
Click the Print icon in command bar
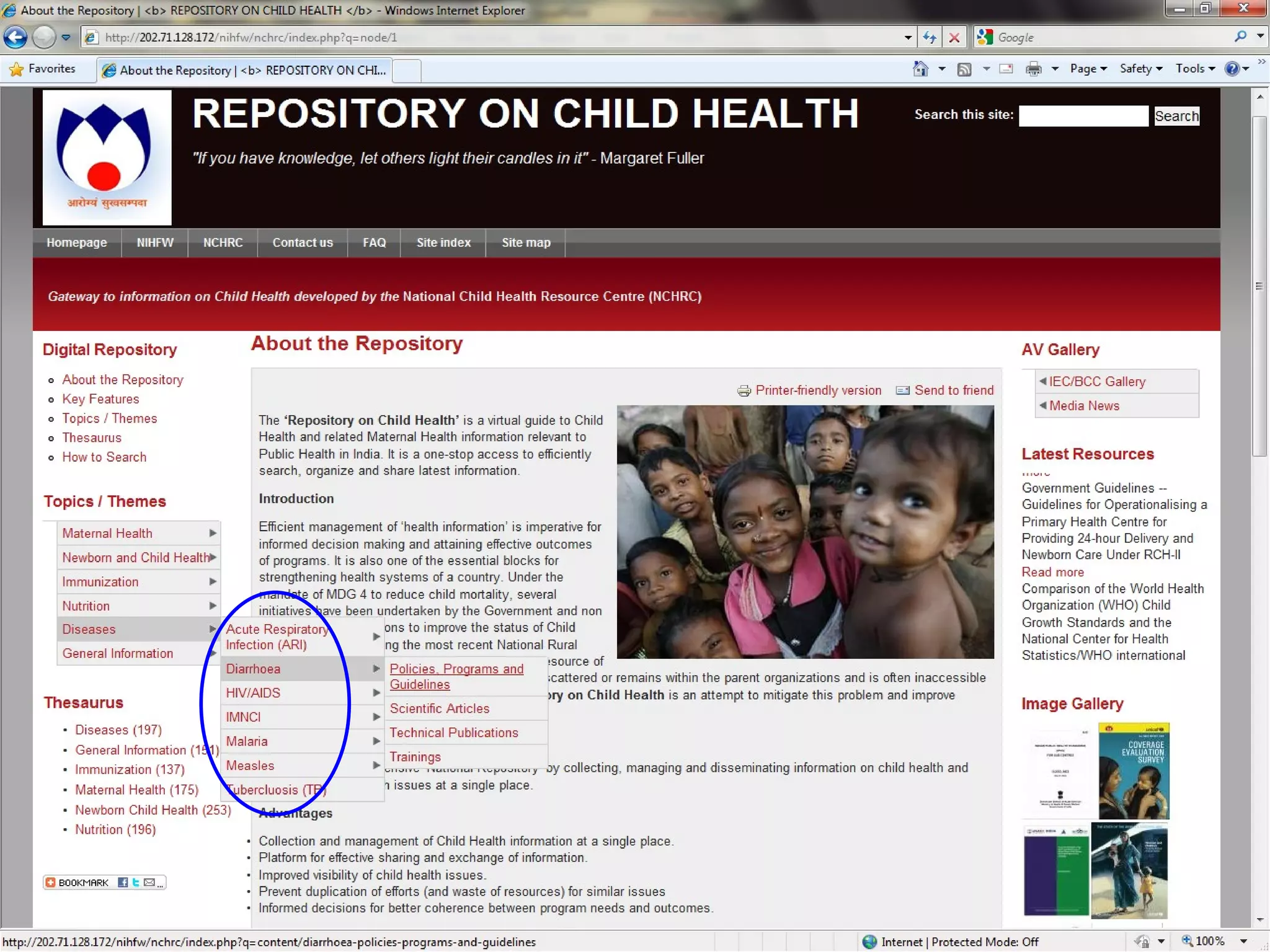click(1033, 69)
